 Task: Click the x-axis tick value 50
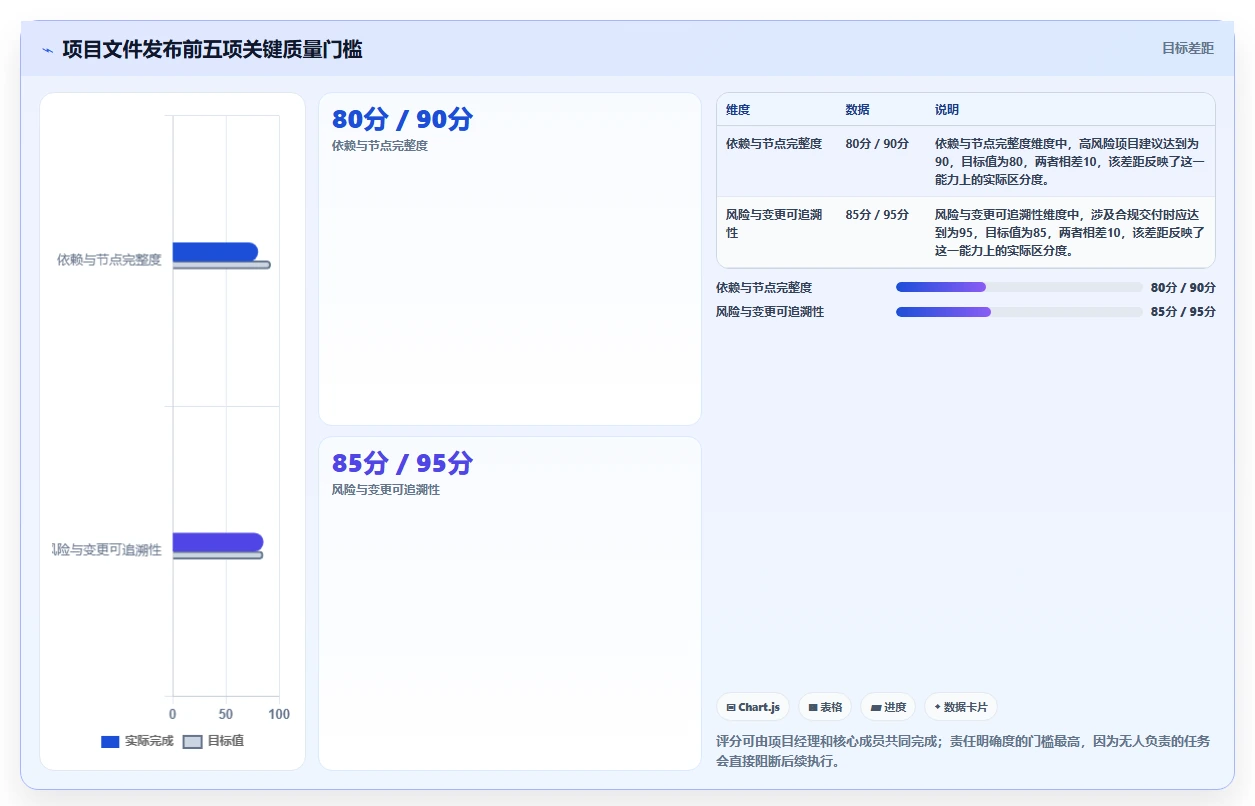pos(226,714)
